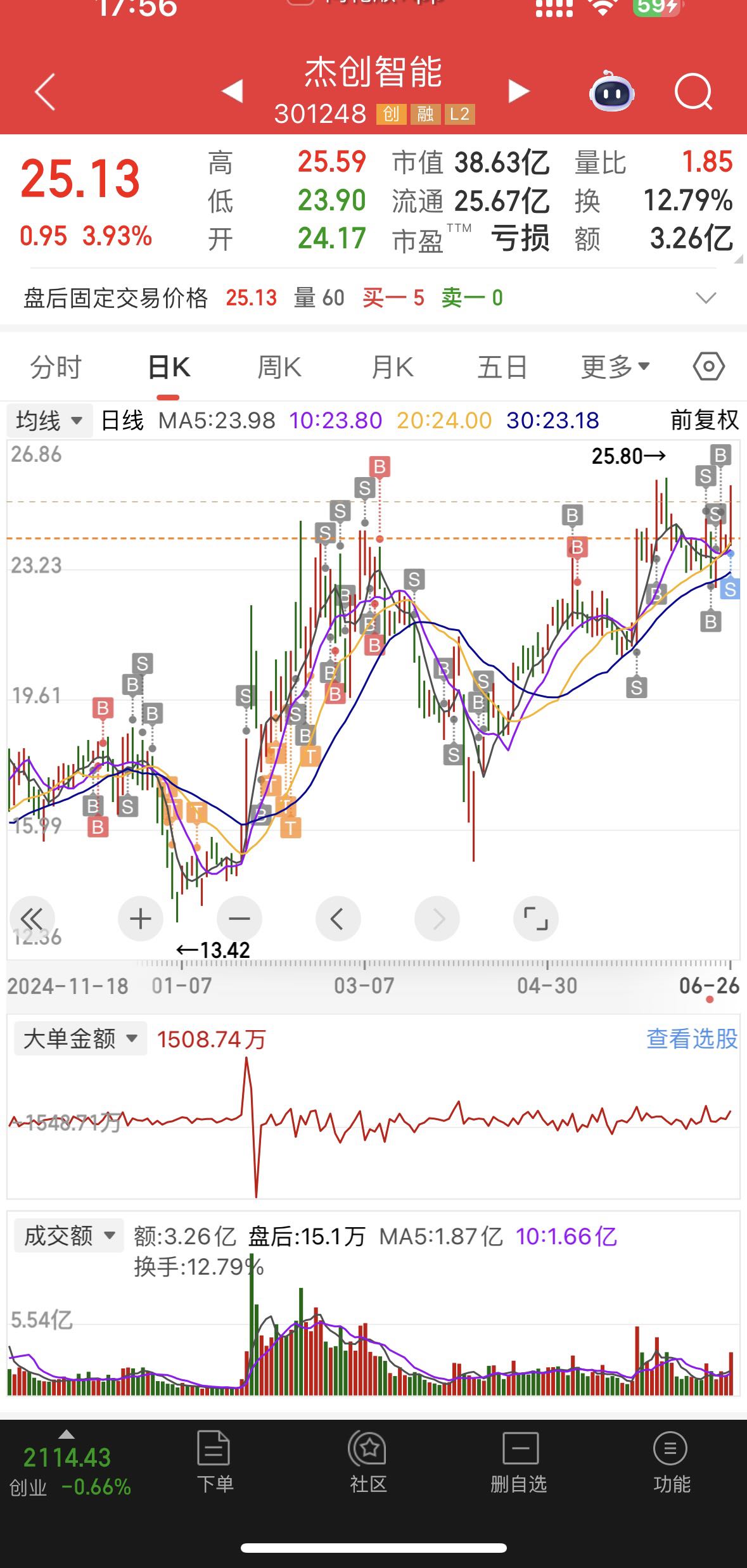
Task: Tap the 25.80 high price marker
Action: (629, 456)
